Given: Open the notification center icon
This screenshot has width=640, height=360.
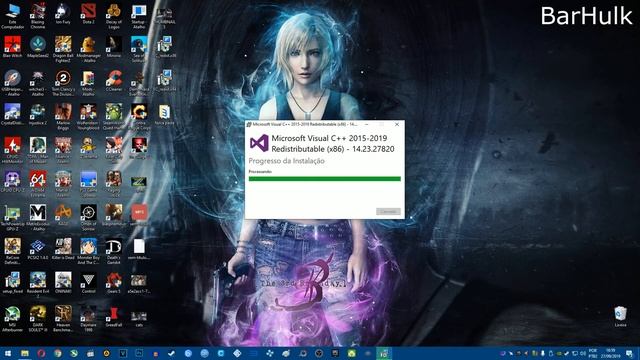Looking at the screenshot, I should click(630, 353).
